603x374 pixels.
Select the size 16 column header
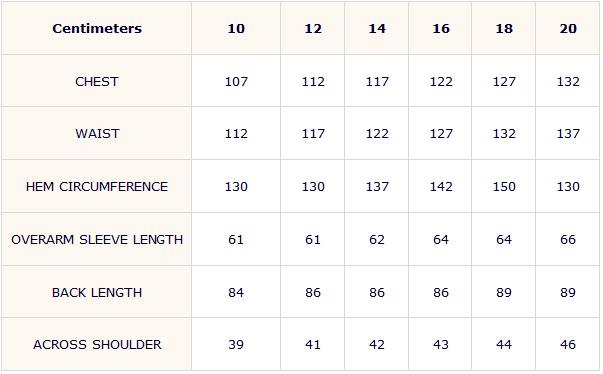click(x=441, y=28)
